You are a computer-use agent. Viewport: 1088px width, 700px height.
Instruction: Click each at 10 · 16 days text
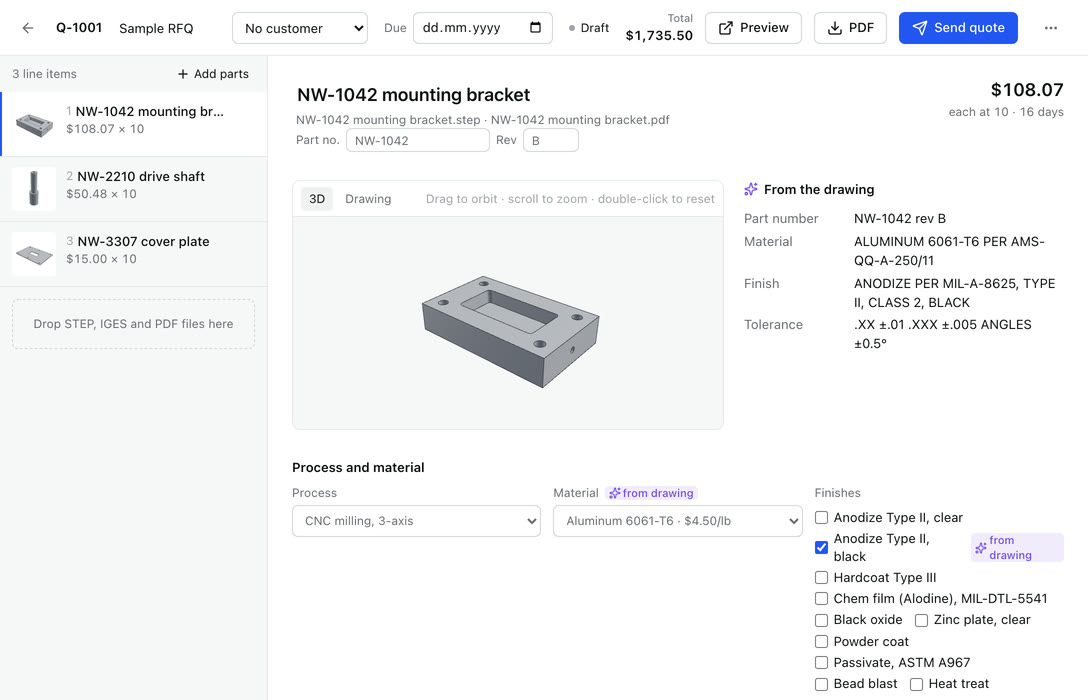1006,112
